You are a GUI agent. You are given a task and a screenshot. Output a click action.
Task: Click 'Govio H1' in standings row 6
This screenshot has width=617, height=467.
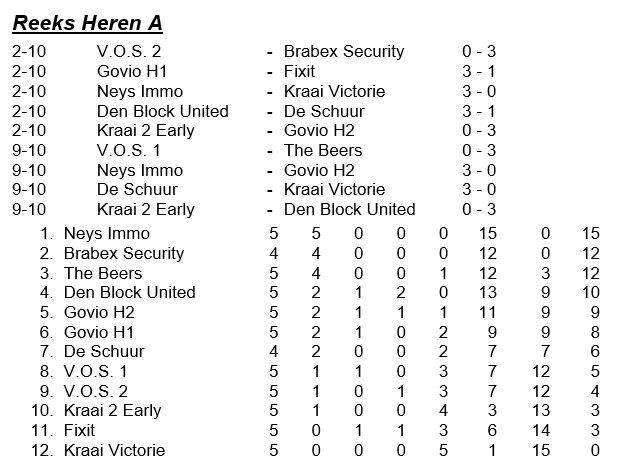coord(99,332)
